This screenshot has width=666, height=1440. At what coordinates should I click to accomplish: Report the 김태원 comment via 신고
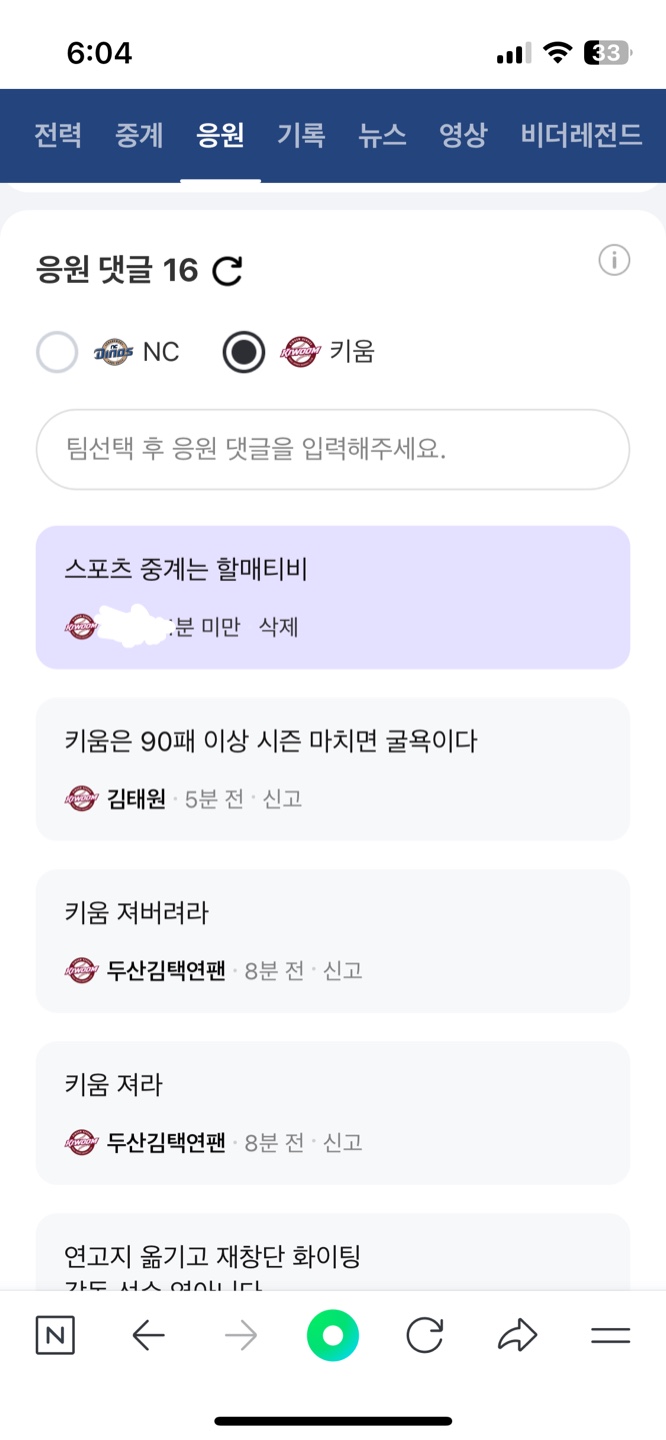282,799
